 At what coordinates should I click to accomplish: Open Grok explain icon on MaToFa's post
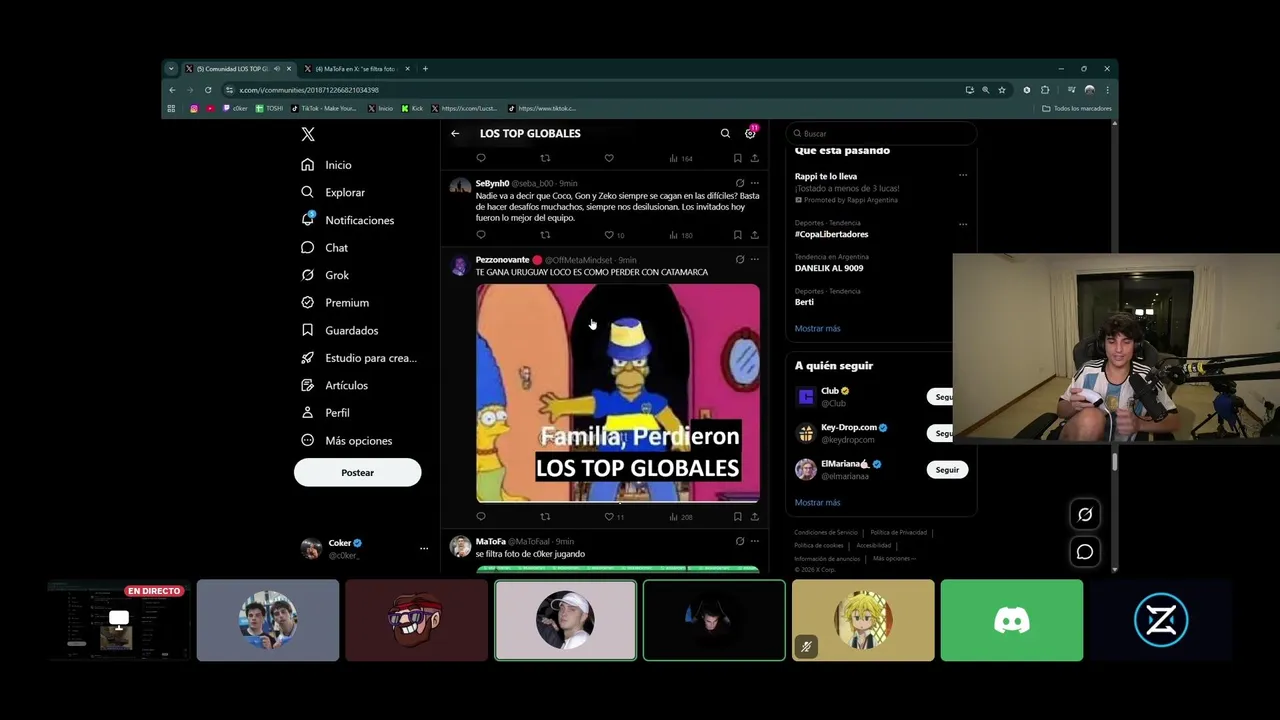click(x=739, y=541)
